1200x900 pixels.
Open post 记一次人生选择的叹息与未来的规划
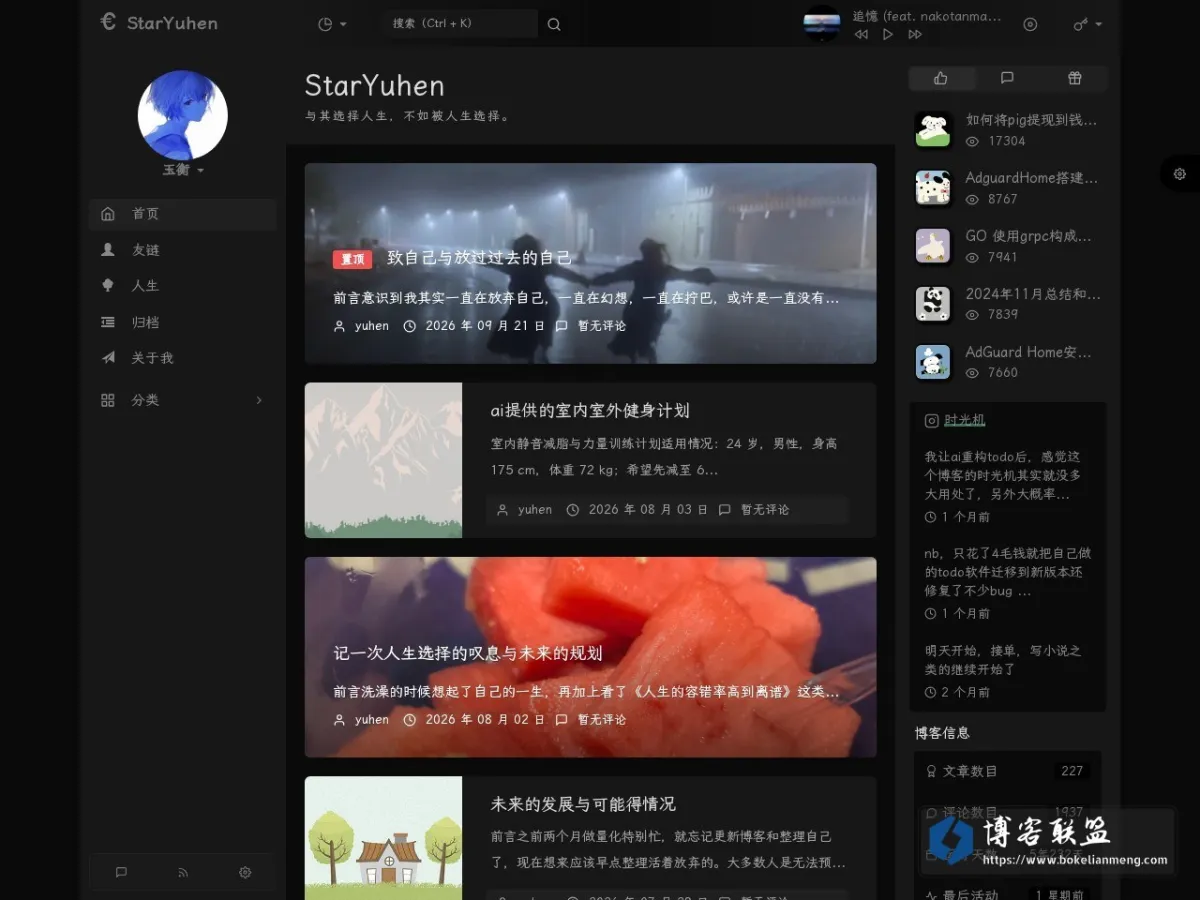pos(468,653)
